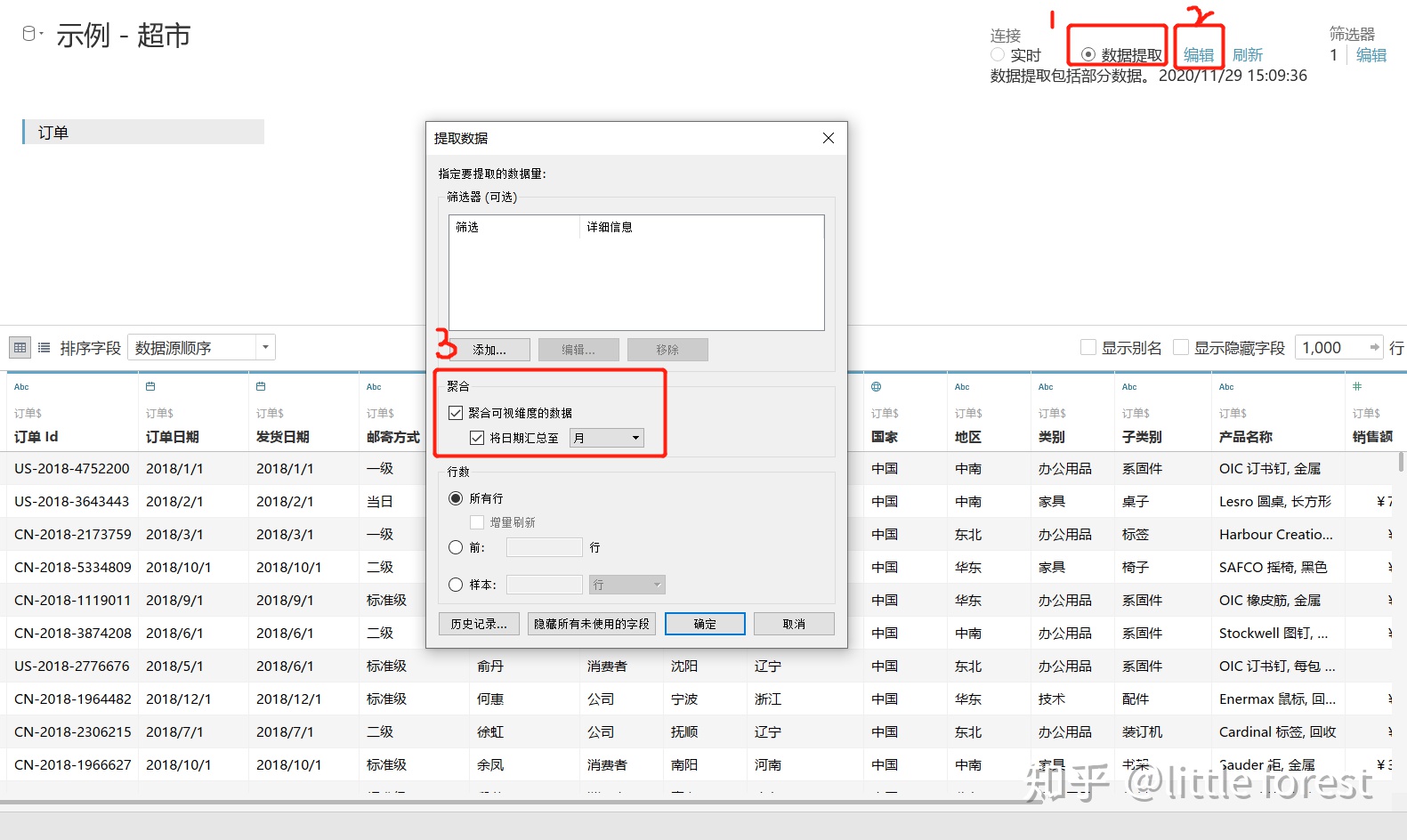Open dropdown arrow next to data source icon

42,33
